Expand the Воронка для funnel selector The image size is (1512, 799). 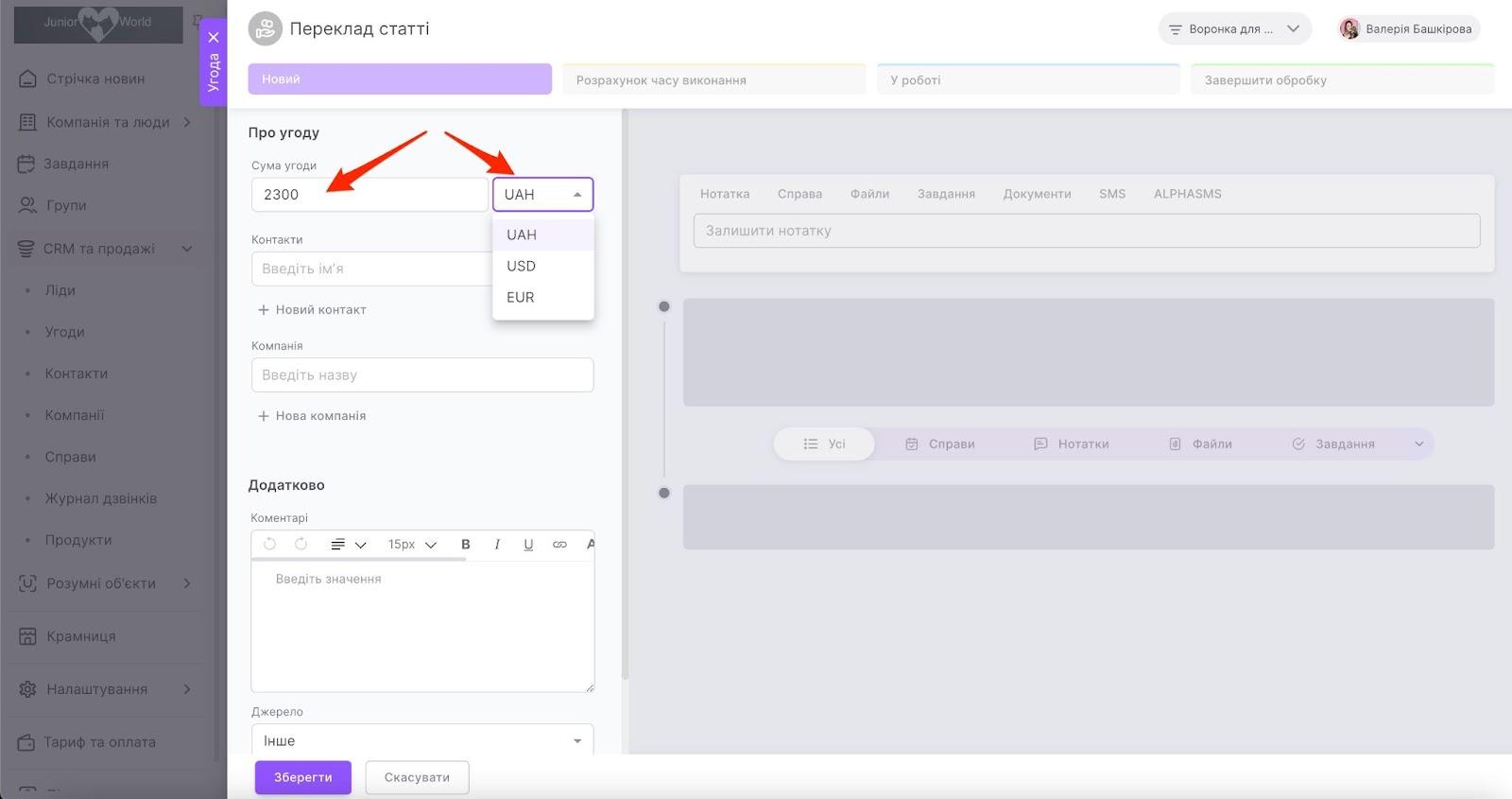(1233, 29)
